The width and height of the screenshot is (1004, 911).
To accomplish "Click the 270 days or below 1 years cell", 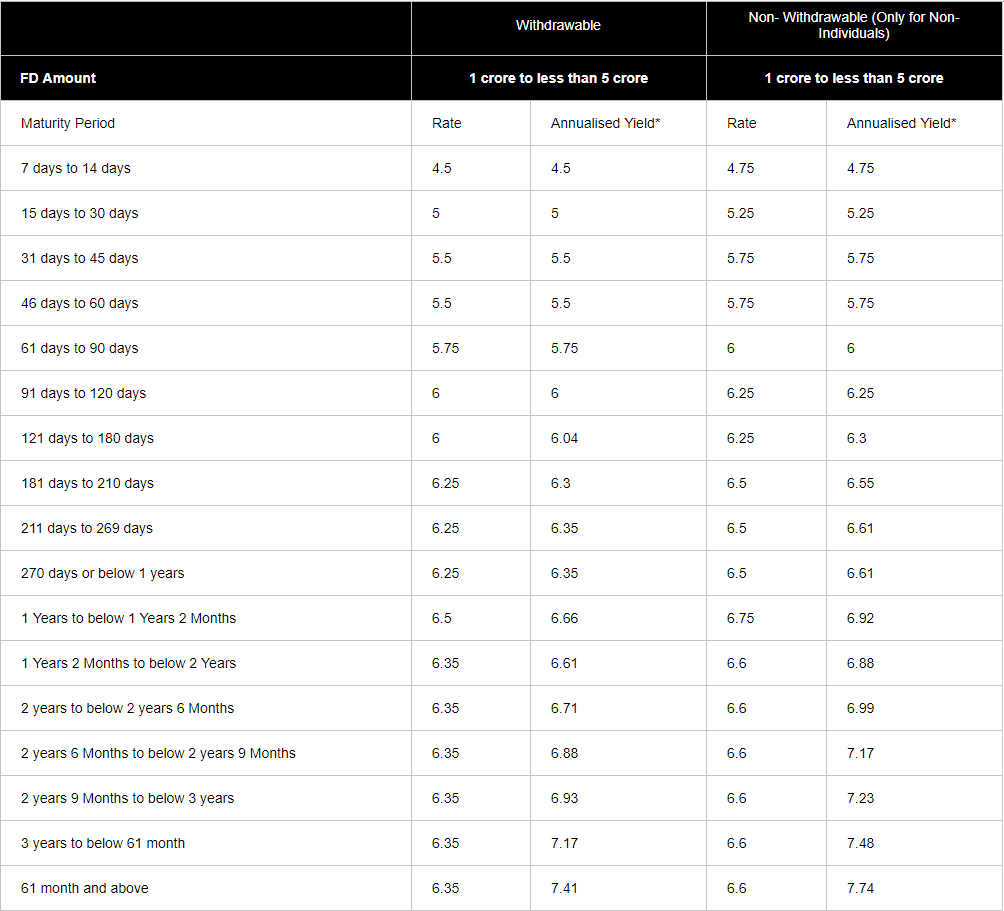I will [206, 574].
